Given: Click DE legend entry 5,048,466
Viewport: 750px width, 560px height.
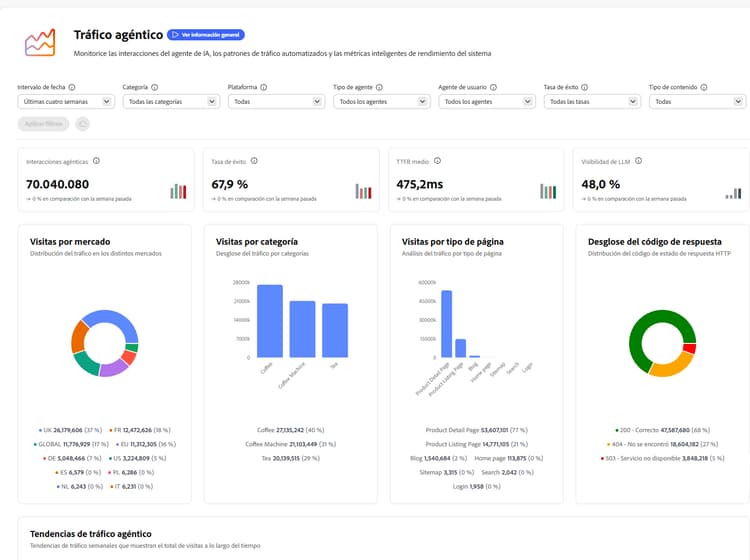Looking at the screenshot, I should click(72, 458).
